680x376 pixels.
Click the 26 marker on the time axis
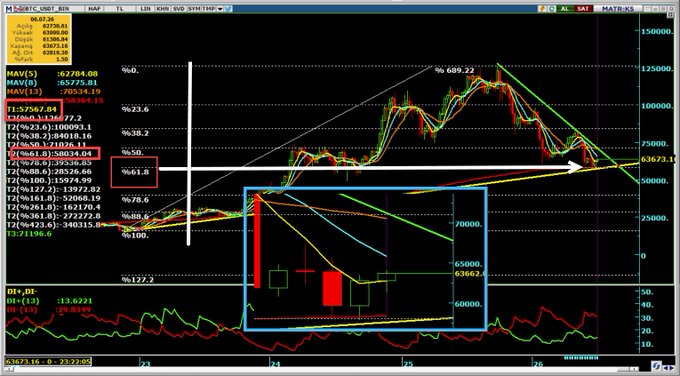(x=538, y=363)
